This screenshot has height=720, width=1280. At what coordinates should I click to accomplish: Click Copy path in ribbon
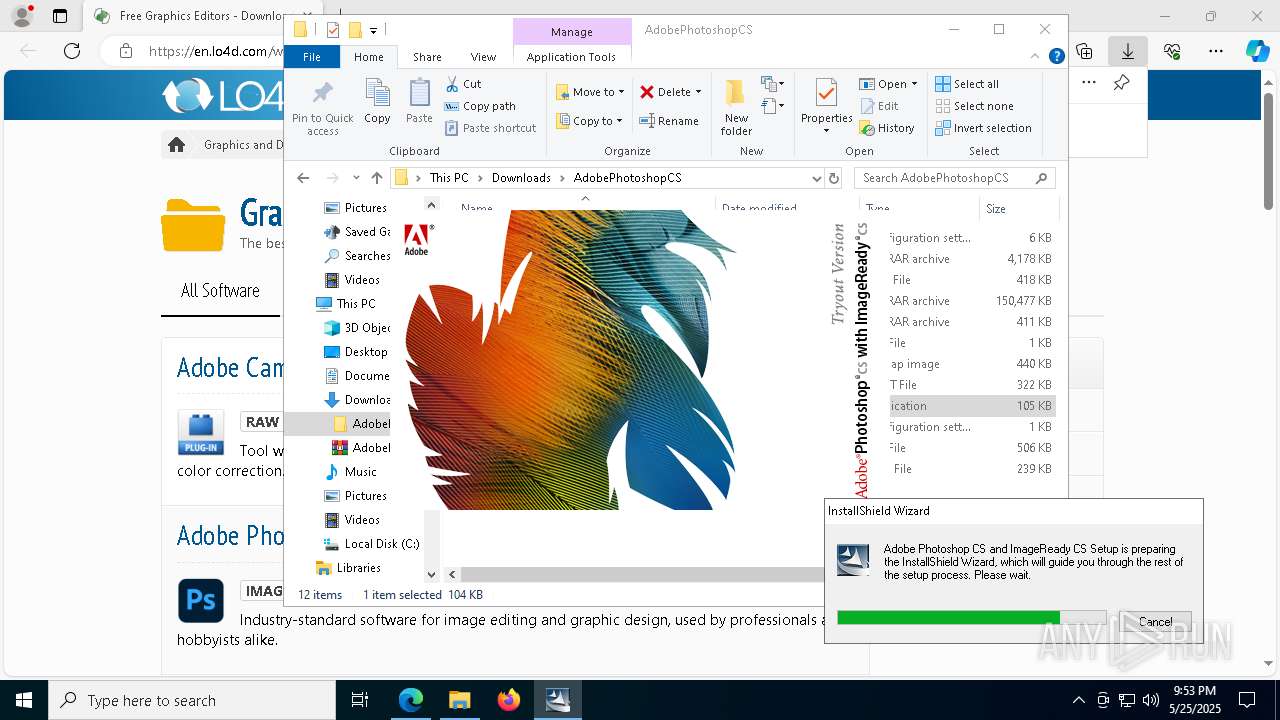pos(480,106)
